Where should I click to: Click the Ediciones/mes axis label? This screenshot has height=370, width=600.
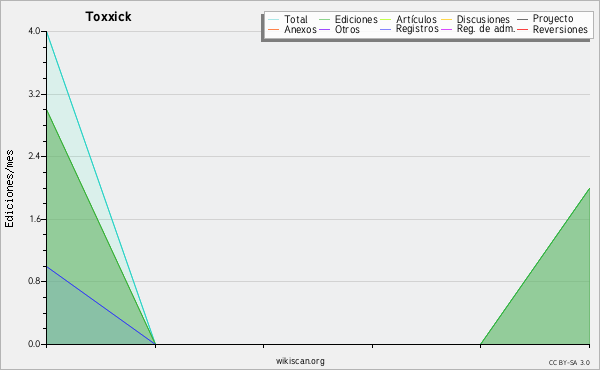[9, 189]
